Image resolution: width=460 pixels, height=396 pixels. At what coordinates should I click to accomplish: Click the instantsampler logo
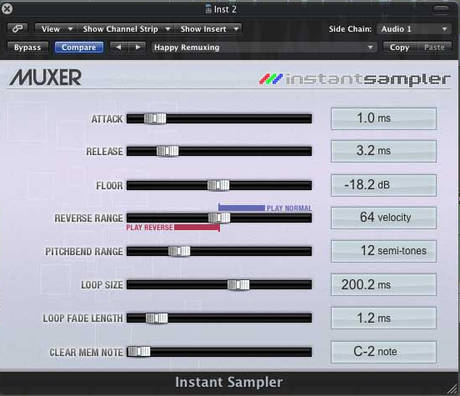[x=355, y=79]
